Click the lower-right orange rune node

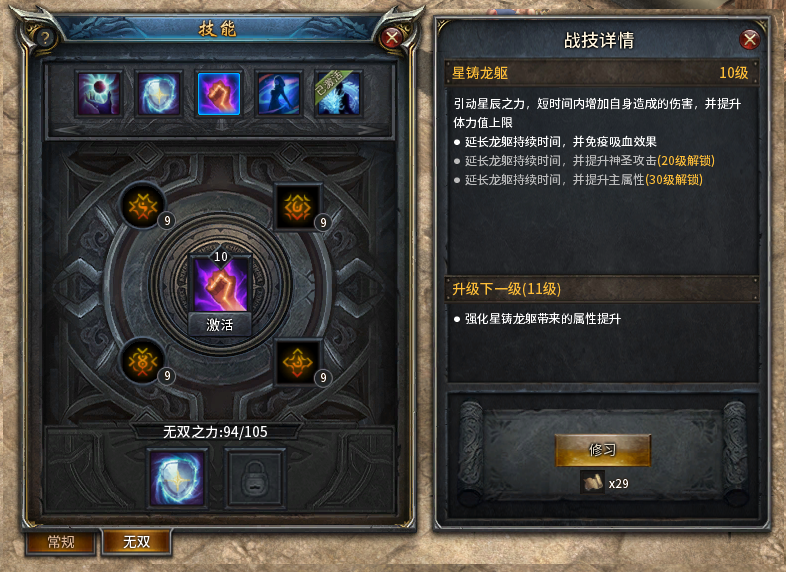(298, 361)
